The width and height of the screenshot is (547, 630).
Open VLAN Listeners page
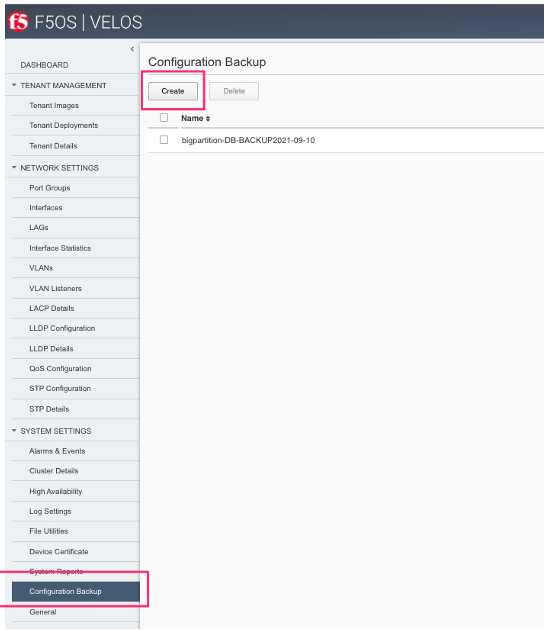(55, 288)
